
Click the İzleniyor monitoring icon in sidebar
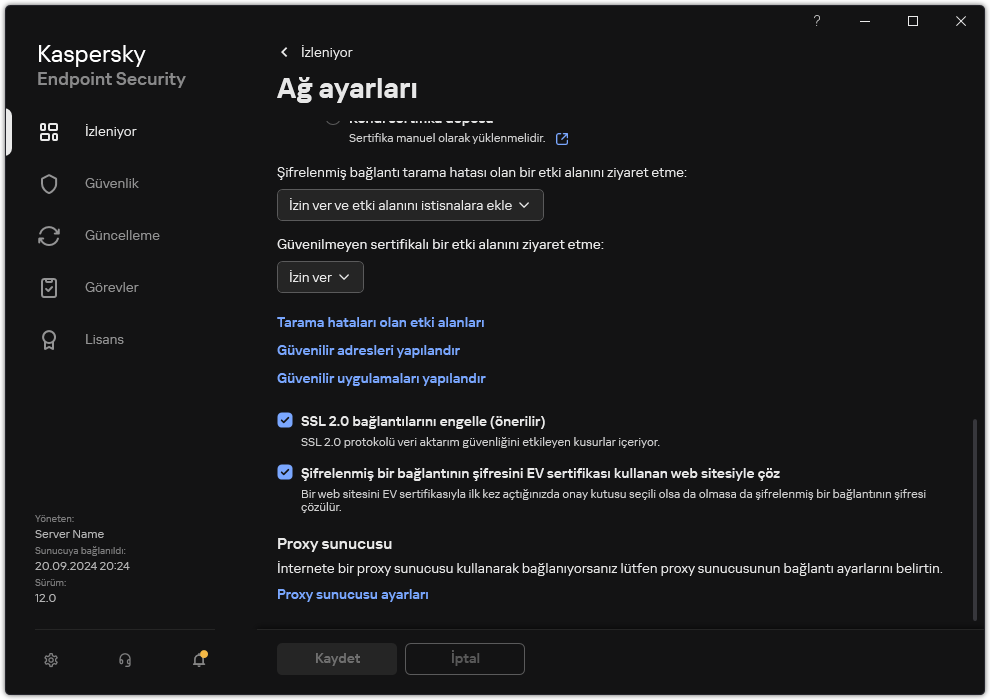click(x=49, y=132)
